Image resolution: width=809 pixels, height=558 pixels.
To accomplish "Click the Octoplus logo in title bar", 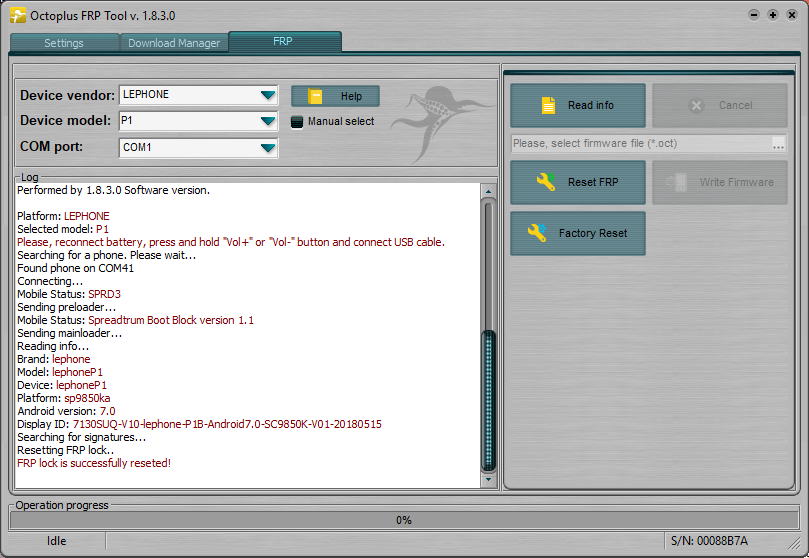I will click(17, 15).
